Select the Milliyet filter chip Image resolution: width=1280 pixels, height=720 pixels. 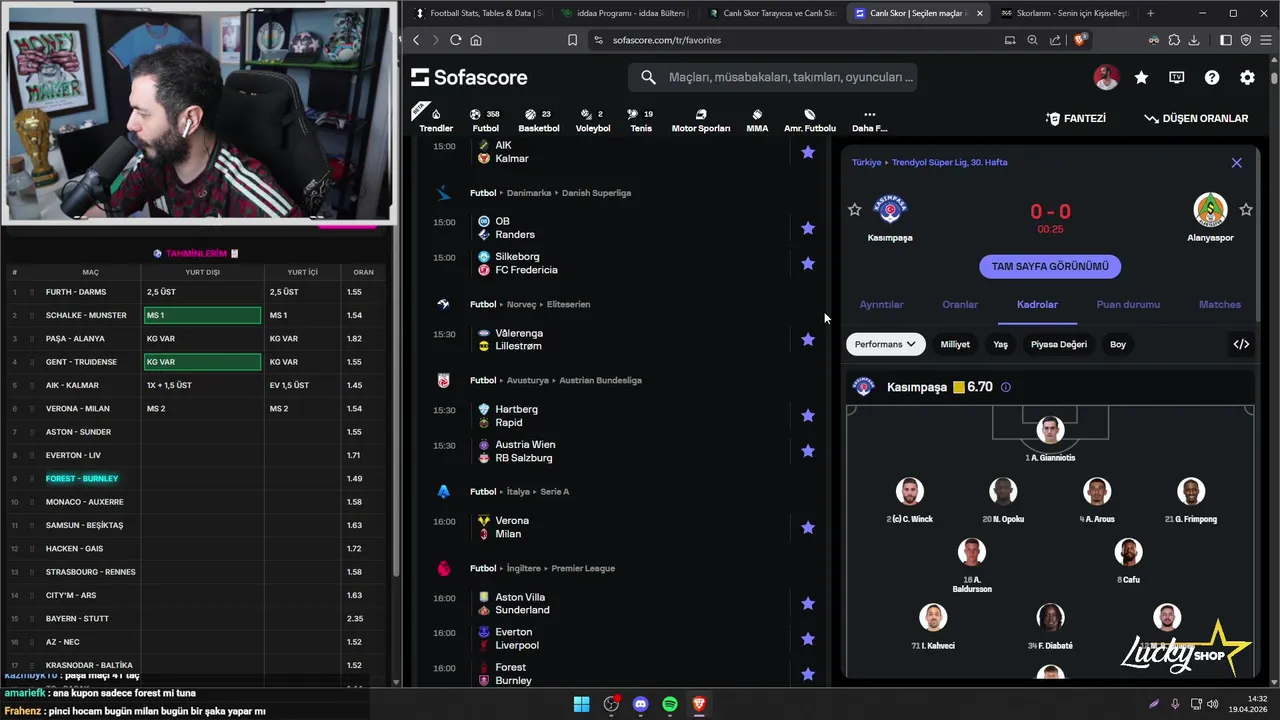[955, 344]
